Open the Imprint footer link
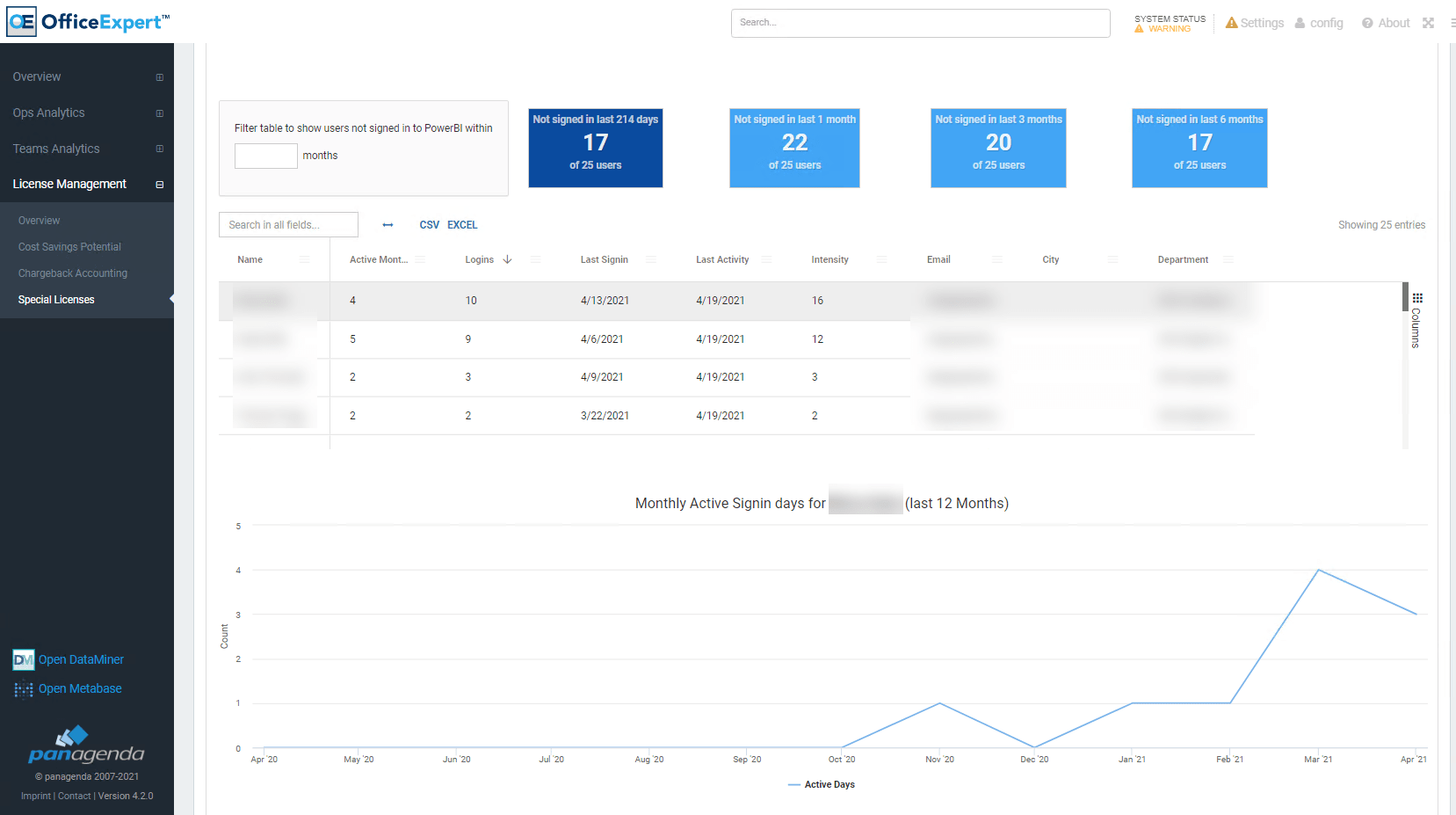Image resolution: width=1456 pixels, height=815 pixels. [36, 796]
